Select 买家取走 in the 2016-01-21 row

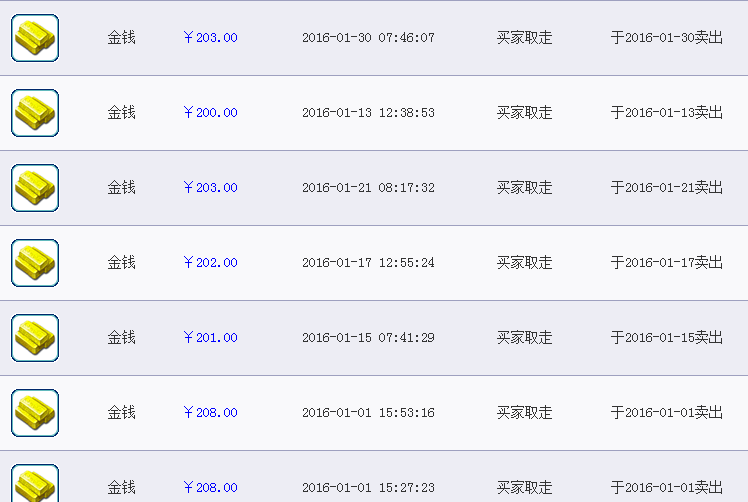pyautogui.click(x=524, y=188)
